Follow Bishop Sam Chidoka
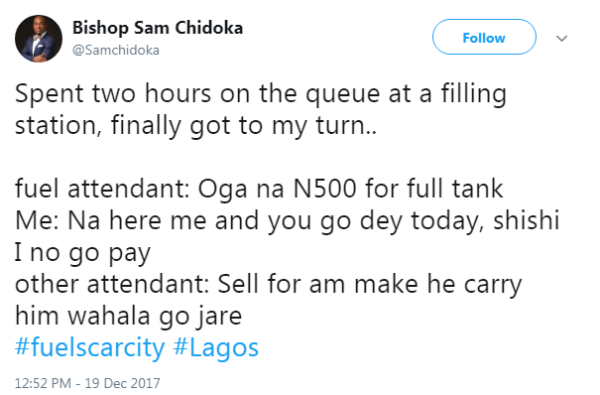Viewport: 600px width, 395px height. (484, 37)
